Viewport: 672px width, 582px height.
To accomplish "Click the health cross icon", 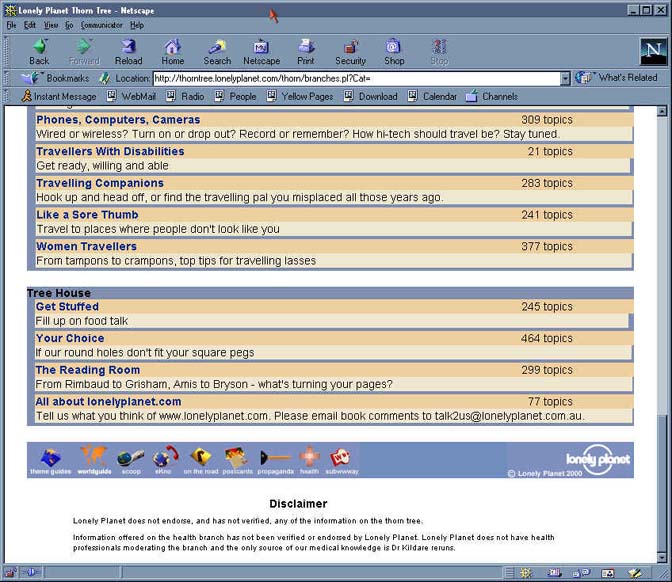I will tap(309, 461).
